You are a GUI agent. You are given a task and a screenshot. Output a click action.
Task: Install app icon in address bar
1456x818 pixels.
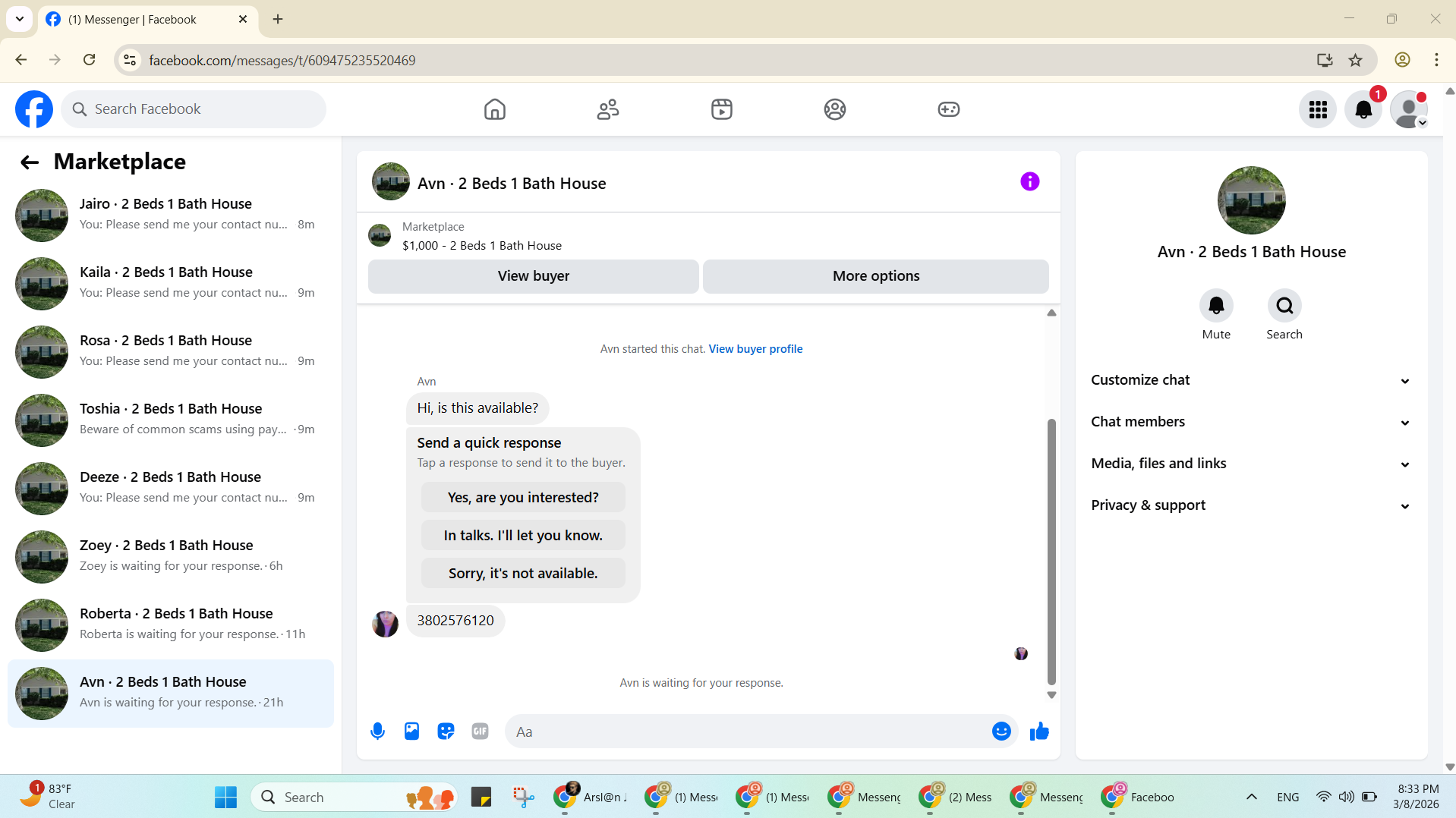click(x=1325, y=60)
